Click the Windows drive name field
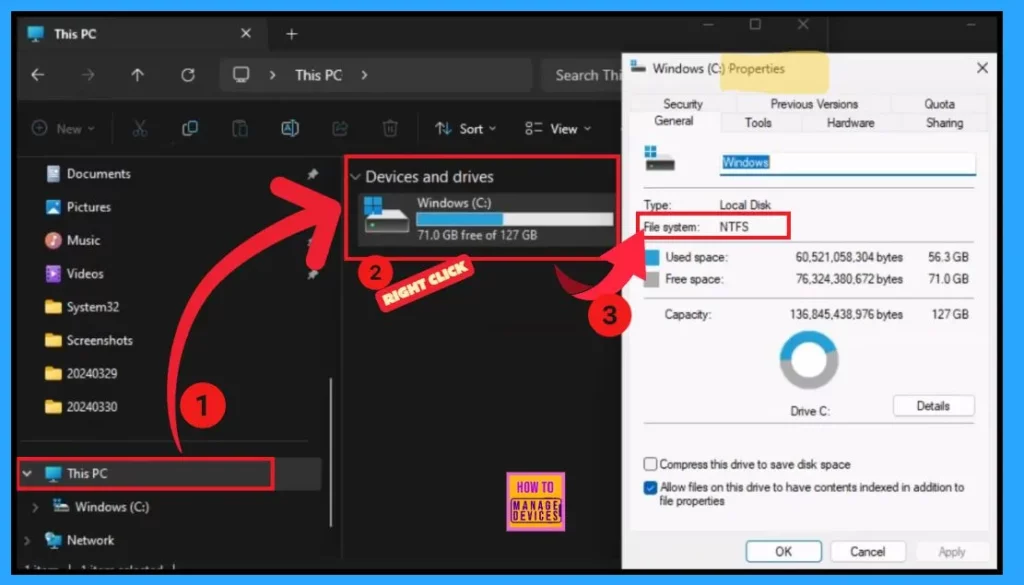 (x=848, y=163)
